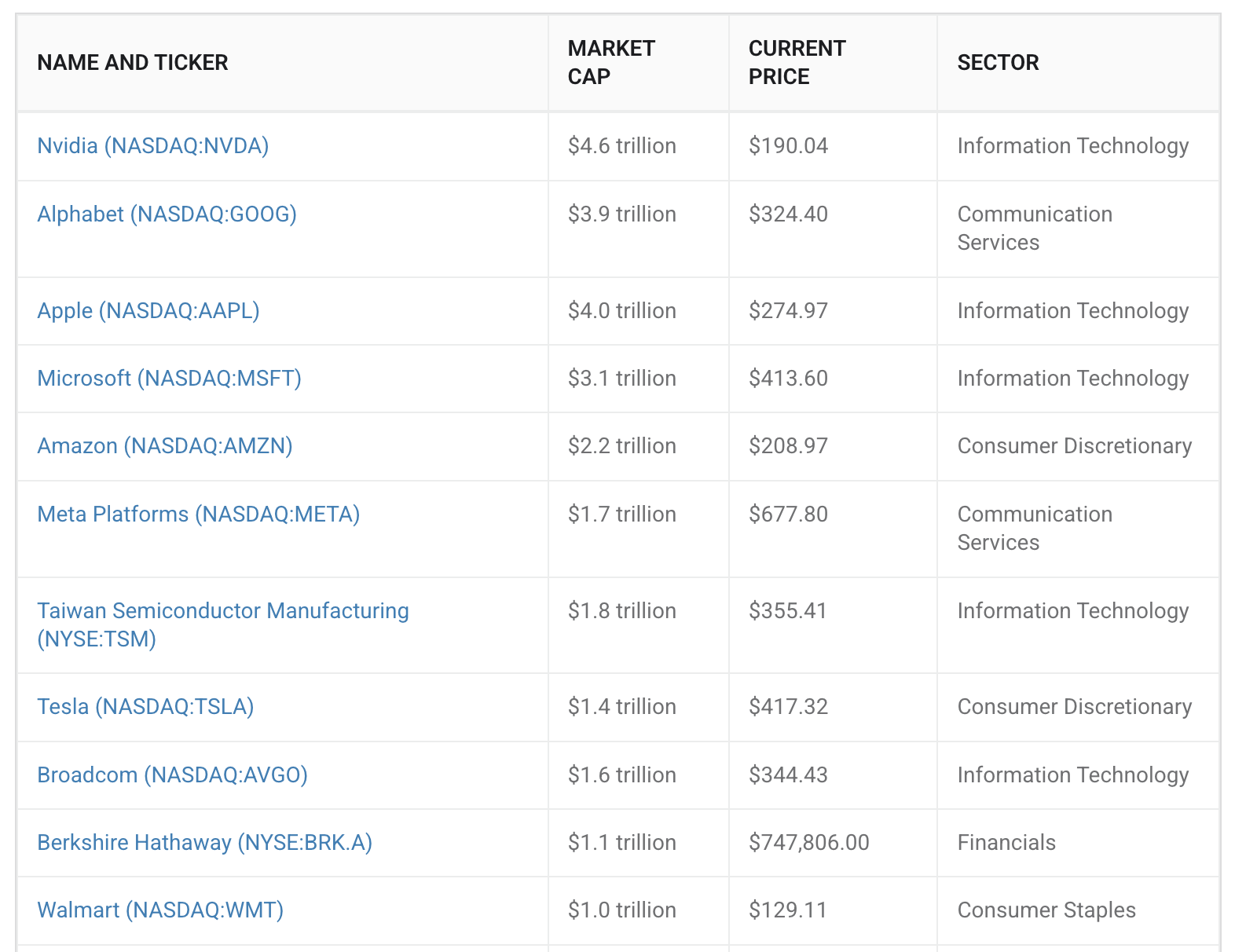1235x952 pixels.
Task: Click Communication Services in the Alphabet row
Action: tap(1035, 229)
